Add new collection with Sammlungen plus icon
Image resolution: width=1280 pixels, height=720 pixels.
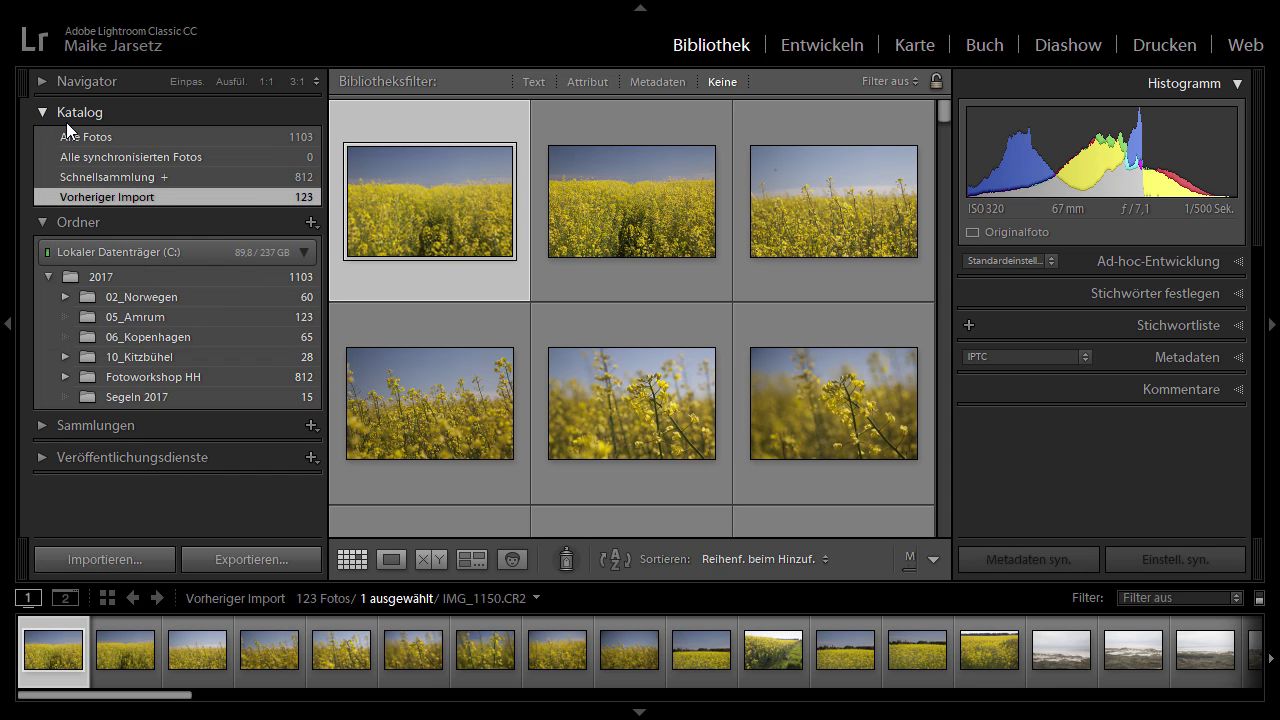(311, 425)
